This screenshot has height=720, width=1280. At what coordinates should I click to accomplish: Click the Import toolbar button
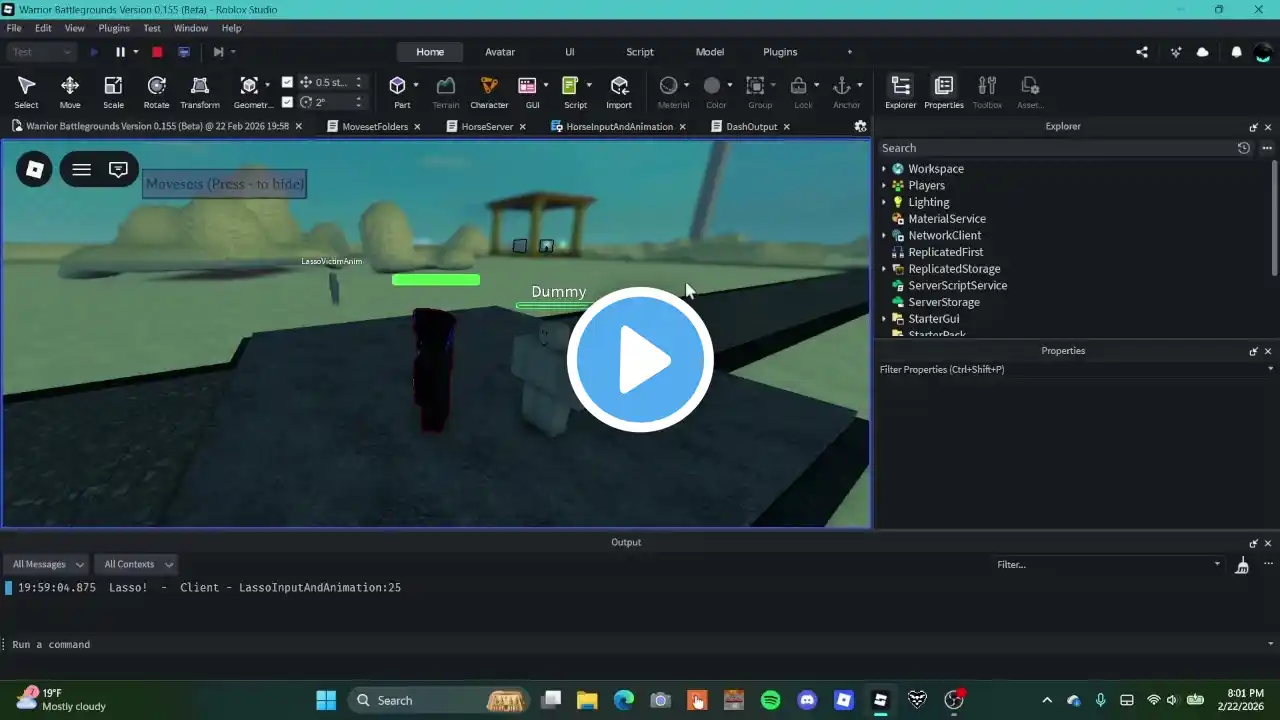(x=619, y=91)
